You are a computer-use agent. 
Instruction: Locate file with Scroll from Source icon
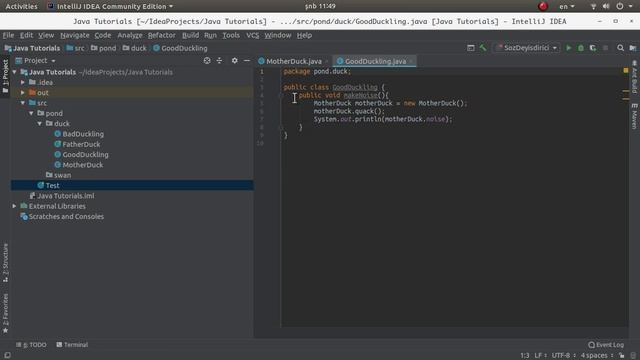(x=207, y=60)
